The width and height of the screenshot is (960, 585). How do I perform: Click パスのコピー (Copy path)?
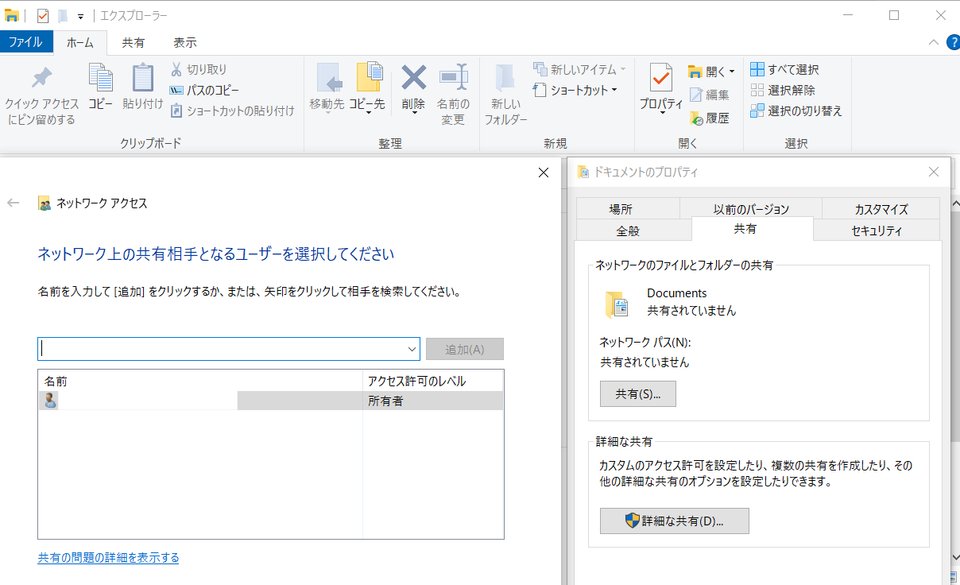(x=204, y=90)
